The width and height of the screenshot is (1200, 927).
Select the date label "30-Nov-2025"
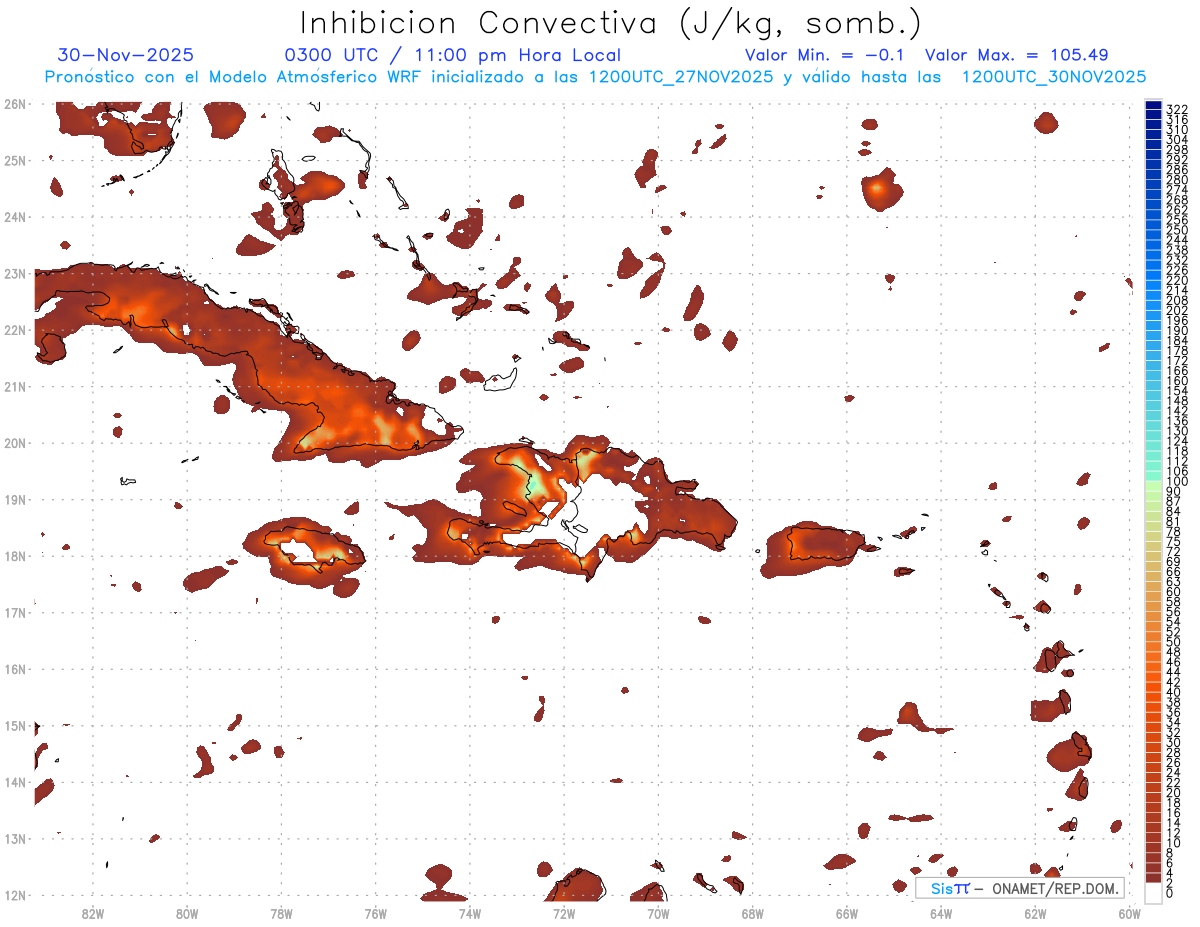pyautogui.click(x=126, y=55)
